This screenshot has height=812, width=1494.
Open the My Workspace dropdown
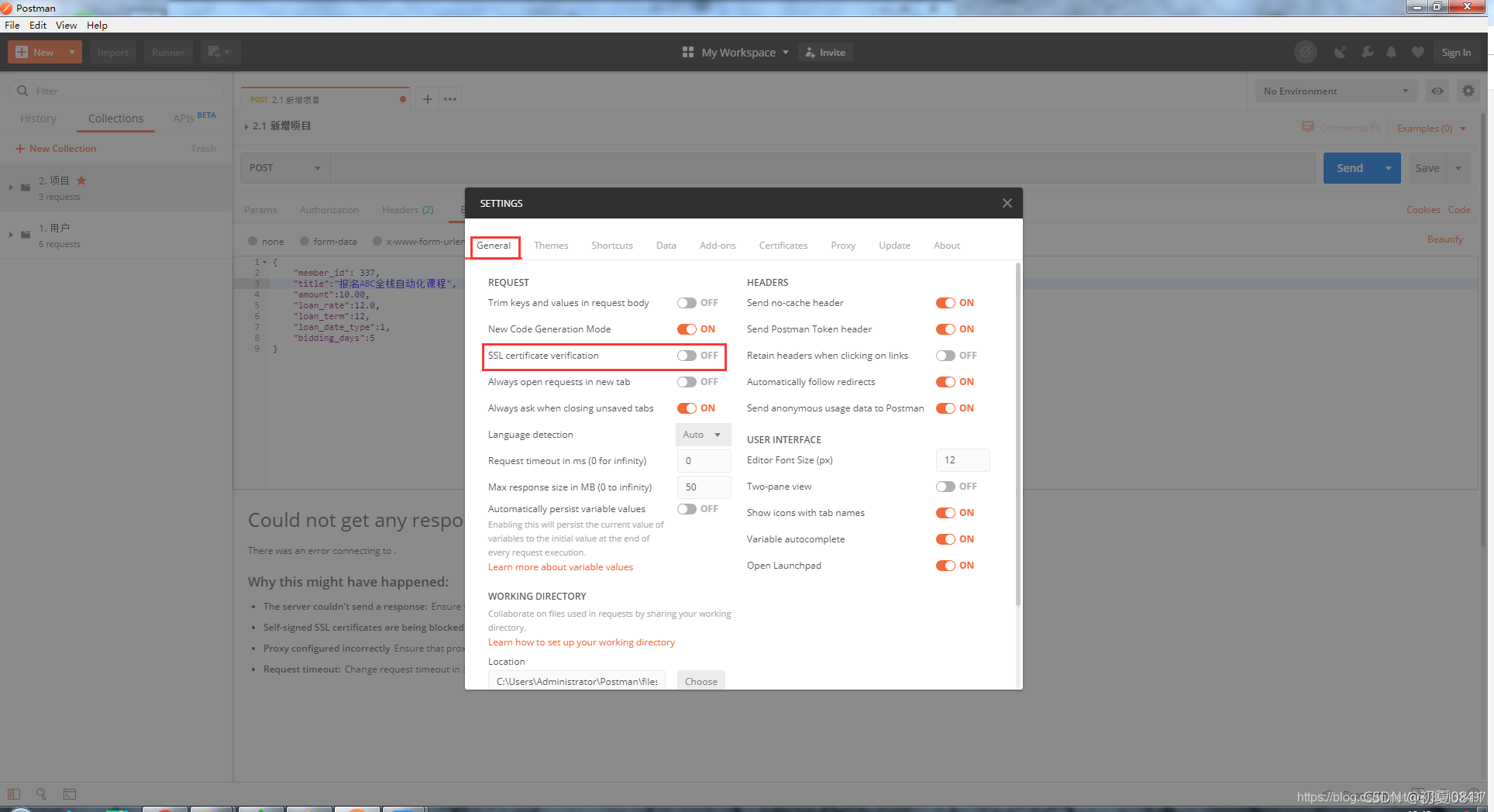click(x=745, y=52)
